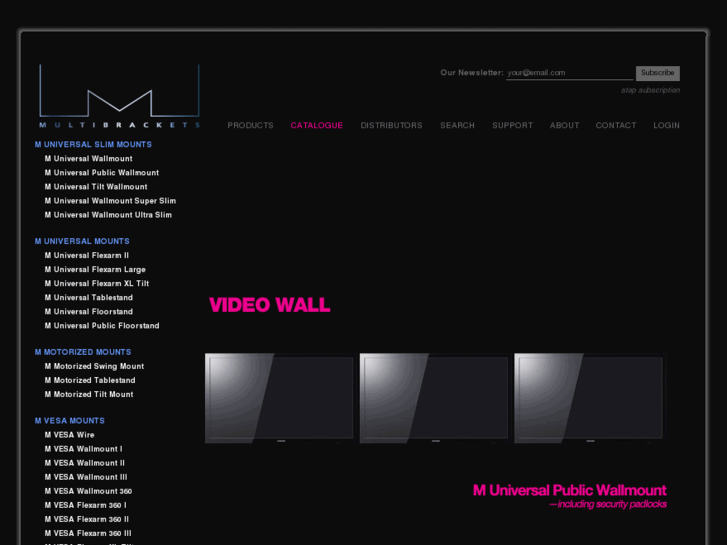Click the newsletter email input field
This screenshot has height=545, width=727.
click(x=569, y=73)
